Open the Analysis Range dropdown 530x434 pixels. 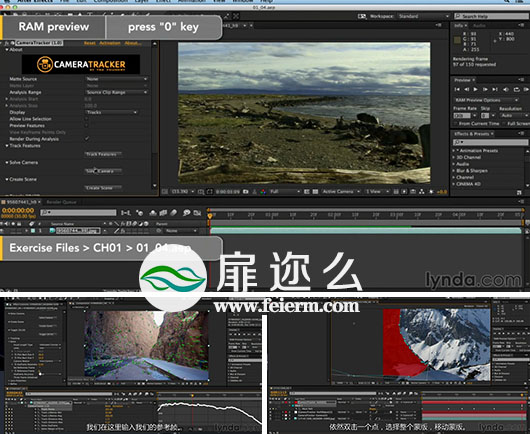pyautogui.click(x=117, y=92)
